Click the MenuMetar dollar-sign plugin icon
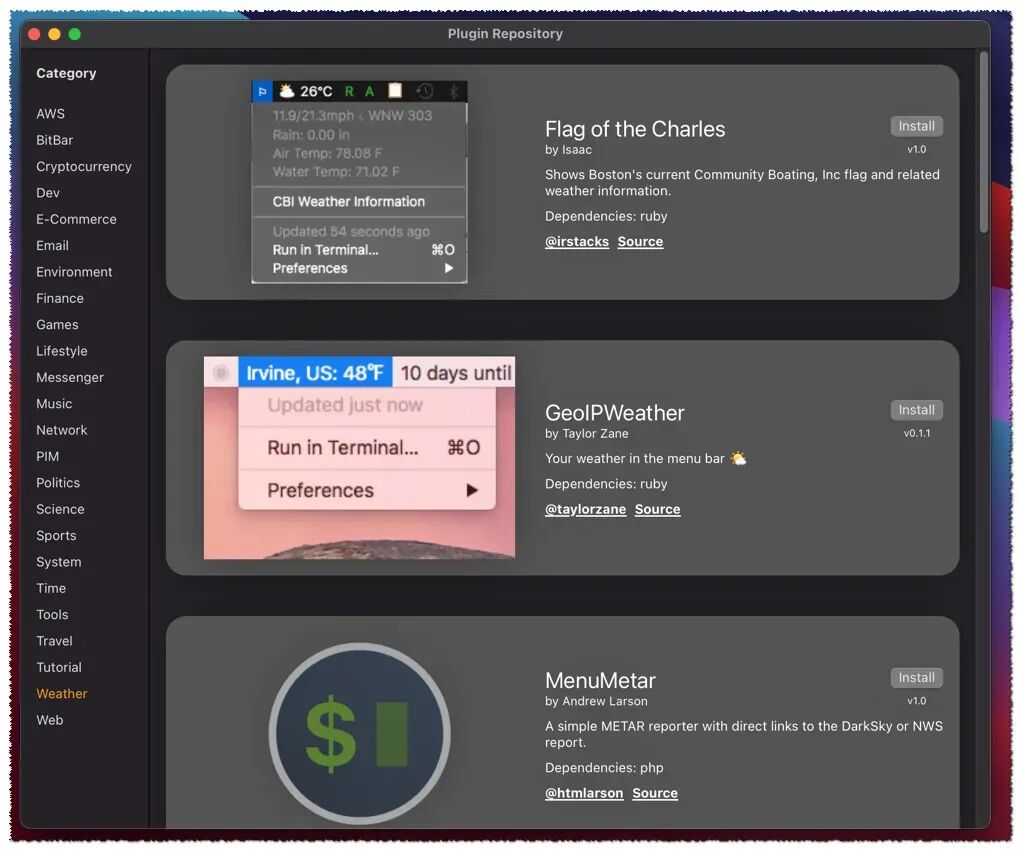Viewport: 1022px width, 851px height. point(360,734)
